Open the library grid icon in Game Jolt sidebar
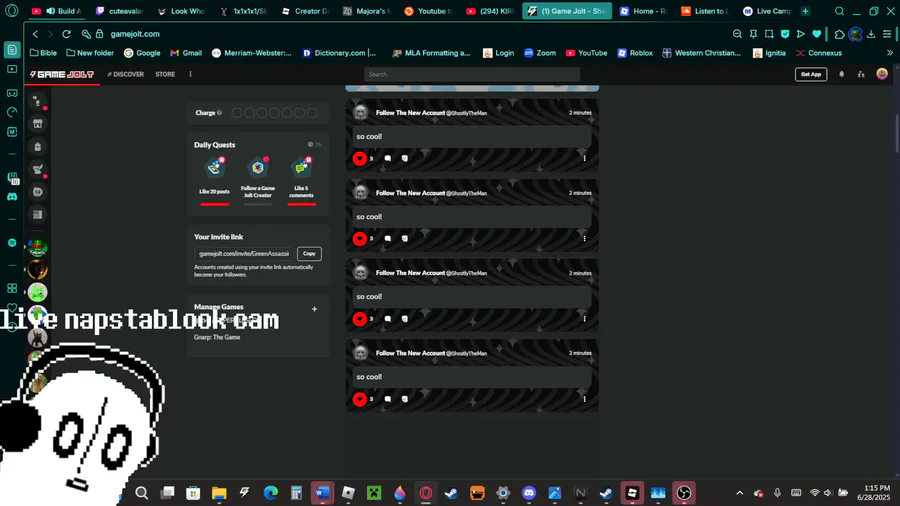Screen dimensions: 900x506 (37, 215)
